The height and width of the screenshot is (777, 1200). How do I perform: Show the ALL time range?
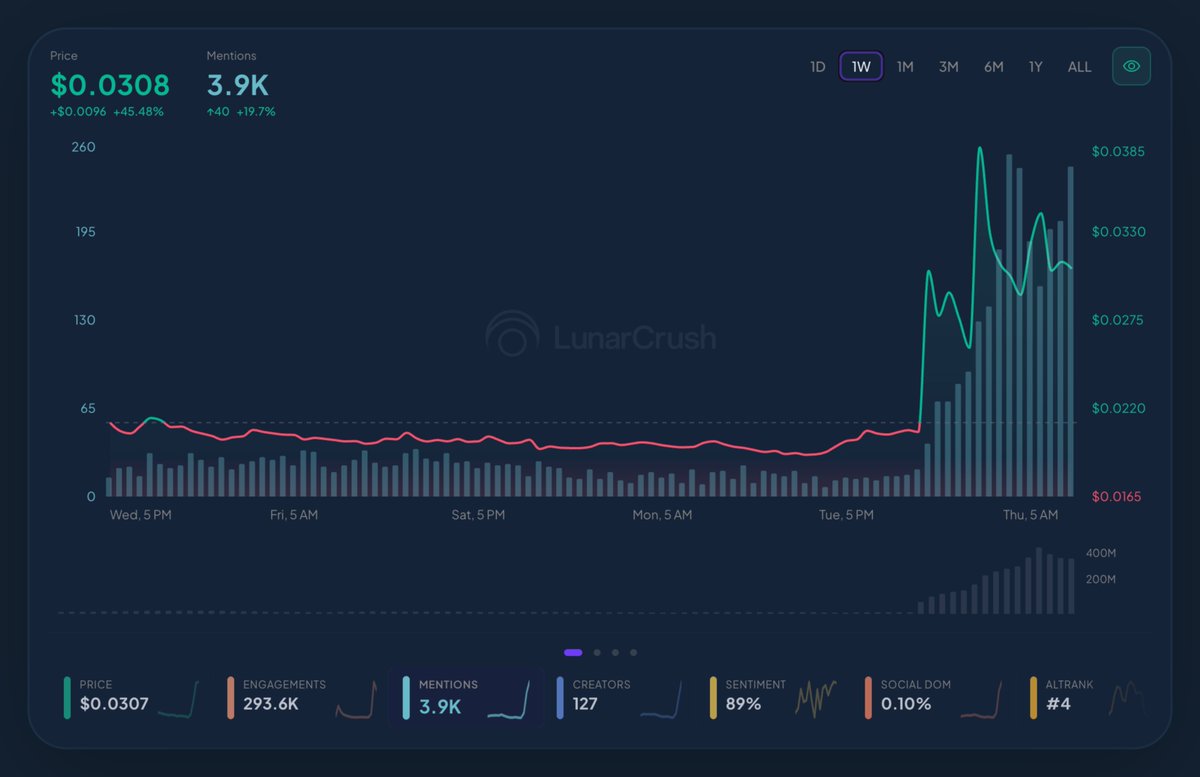pos(1079,67)
